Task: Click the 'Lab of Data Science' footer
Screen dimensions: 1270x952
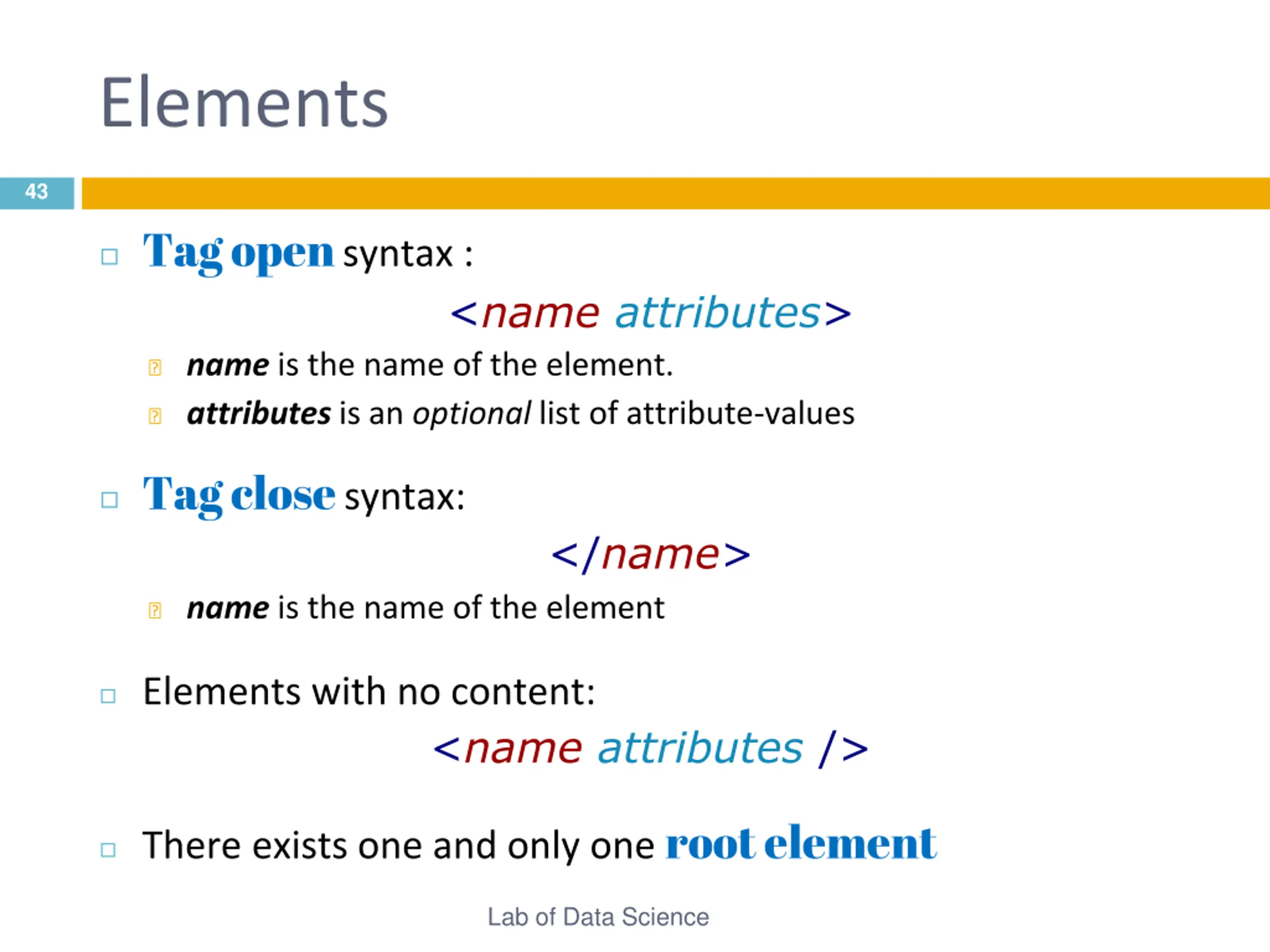Action: (598, 916)
